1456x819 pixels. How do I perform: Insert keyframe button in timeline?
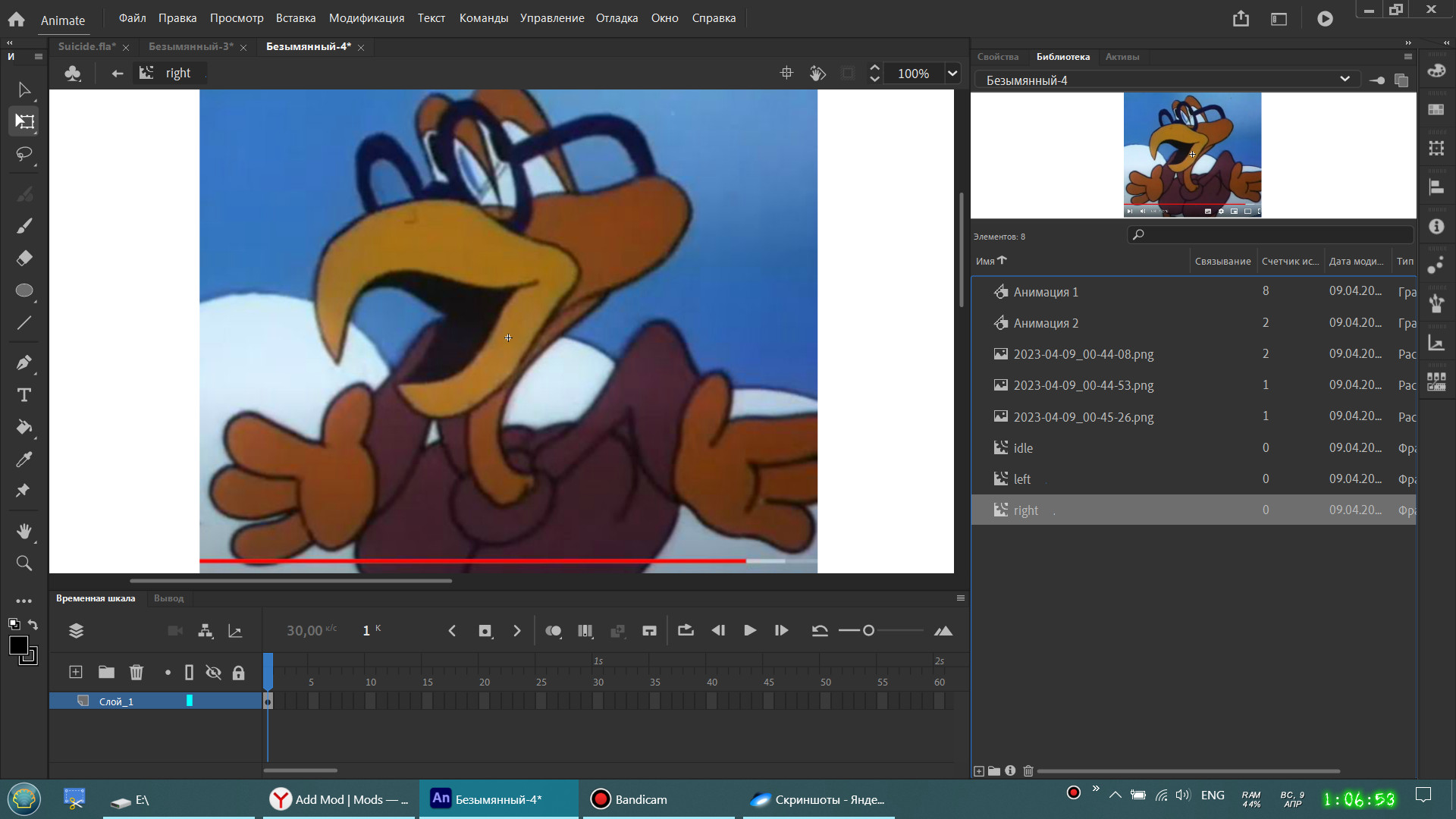pyautogui.click(x=485, y=631)
